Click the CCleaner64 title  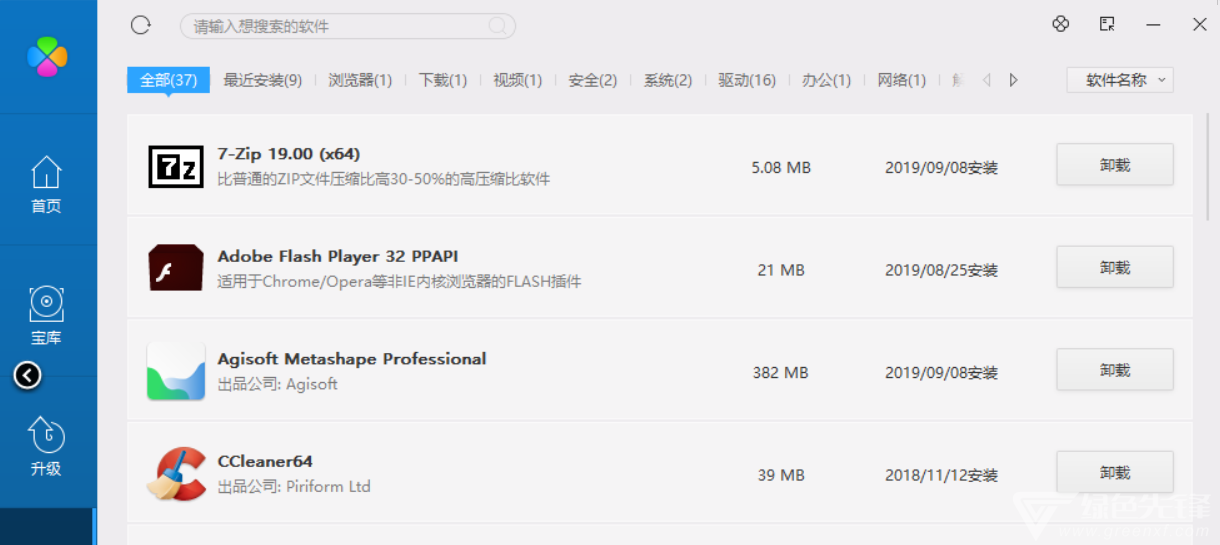tap(265, 461)
